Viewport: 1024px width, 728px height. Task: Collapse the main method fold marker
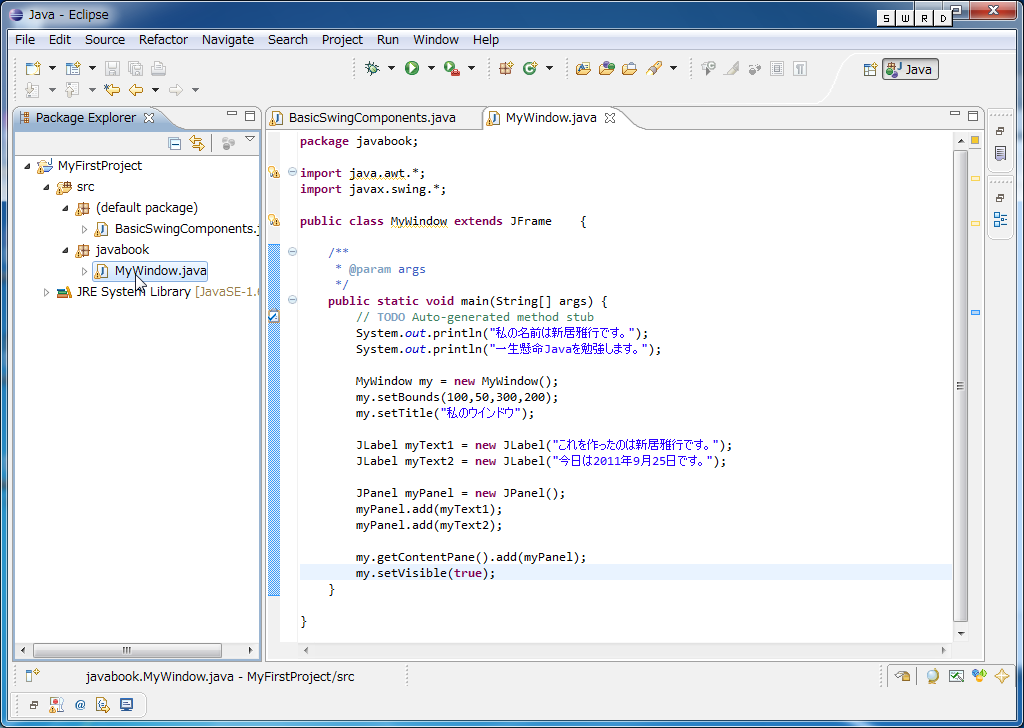(292, 300)
